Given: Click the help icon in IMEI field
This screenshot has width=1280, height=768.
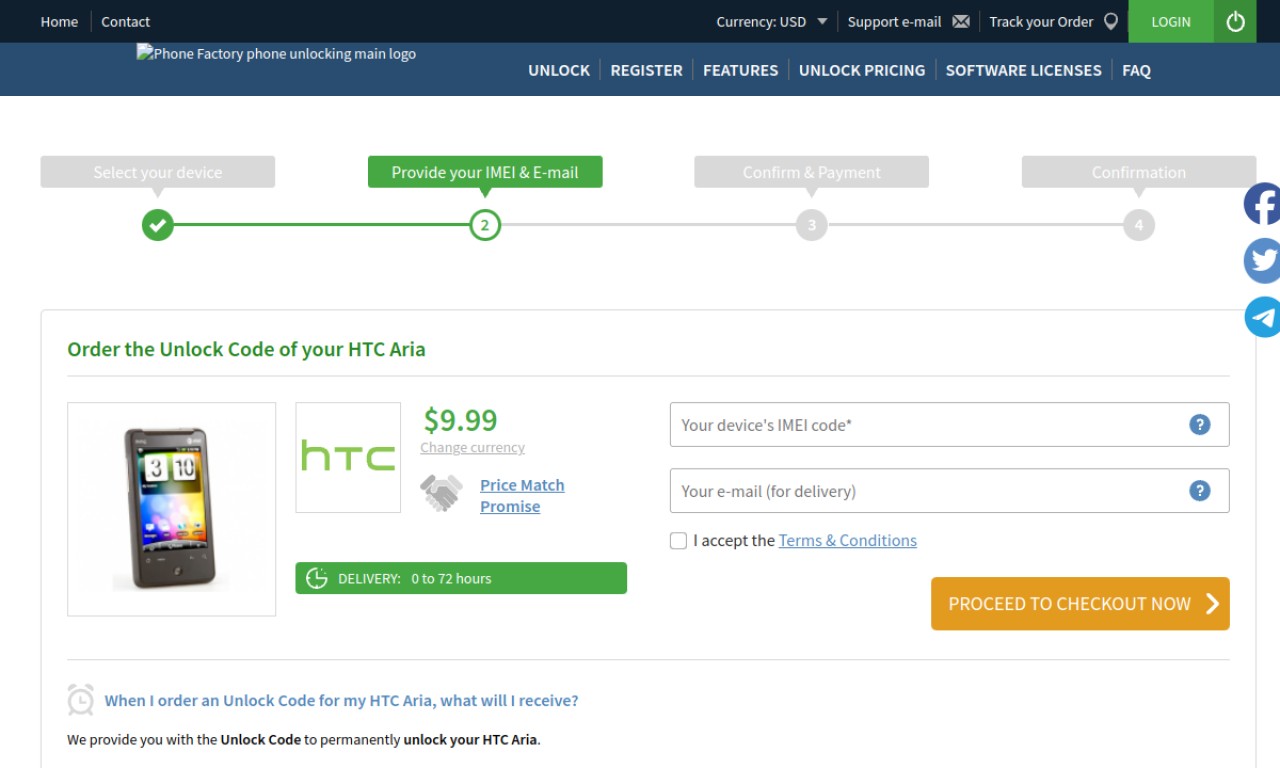Looking at the screenshot, I should (1200, 425).
